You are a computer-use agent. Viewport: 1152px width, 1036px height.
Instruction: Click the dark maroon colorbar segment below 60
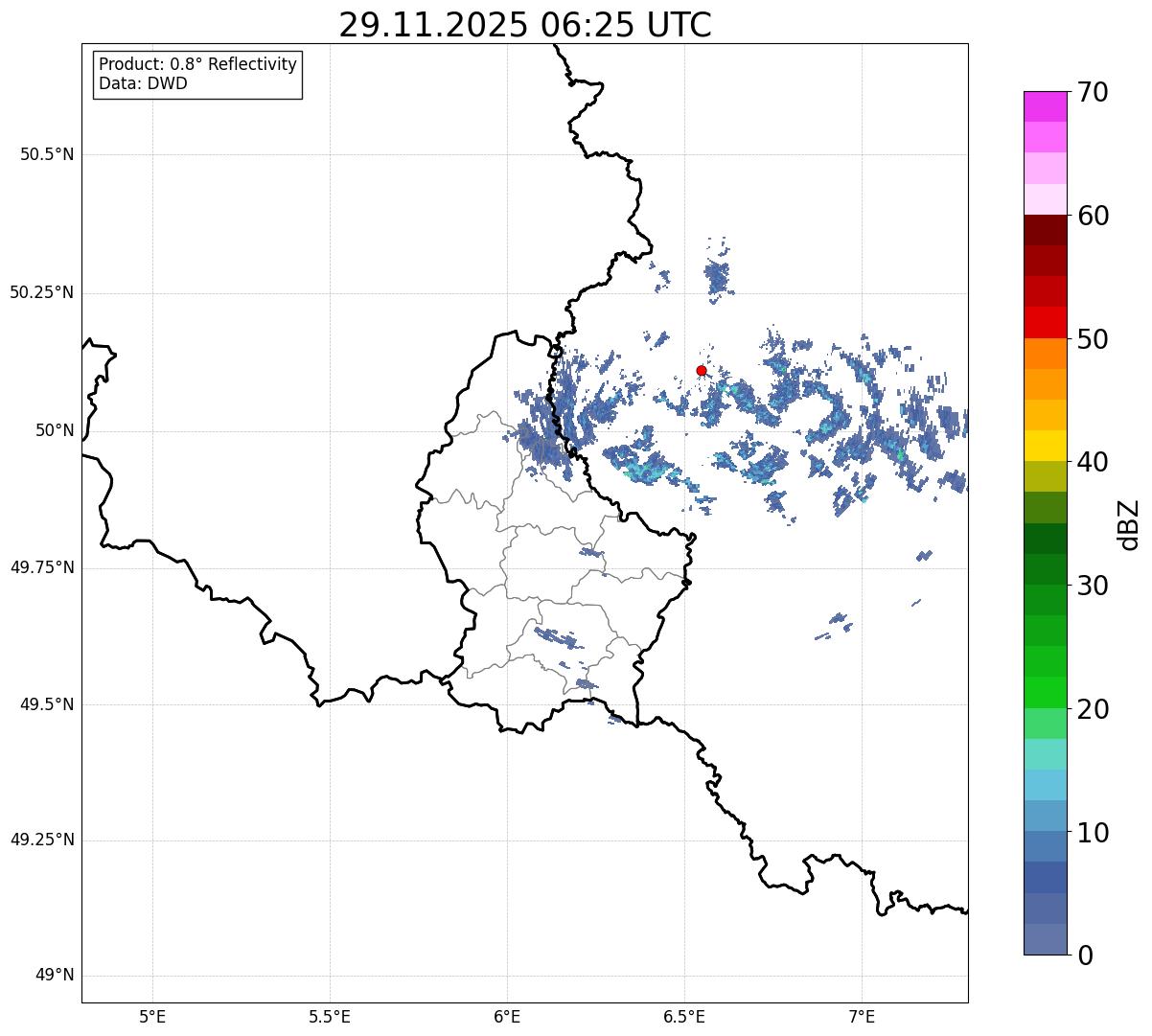click(1045, 230)
